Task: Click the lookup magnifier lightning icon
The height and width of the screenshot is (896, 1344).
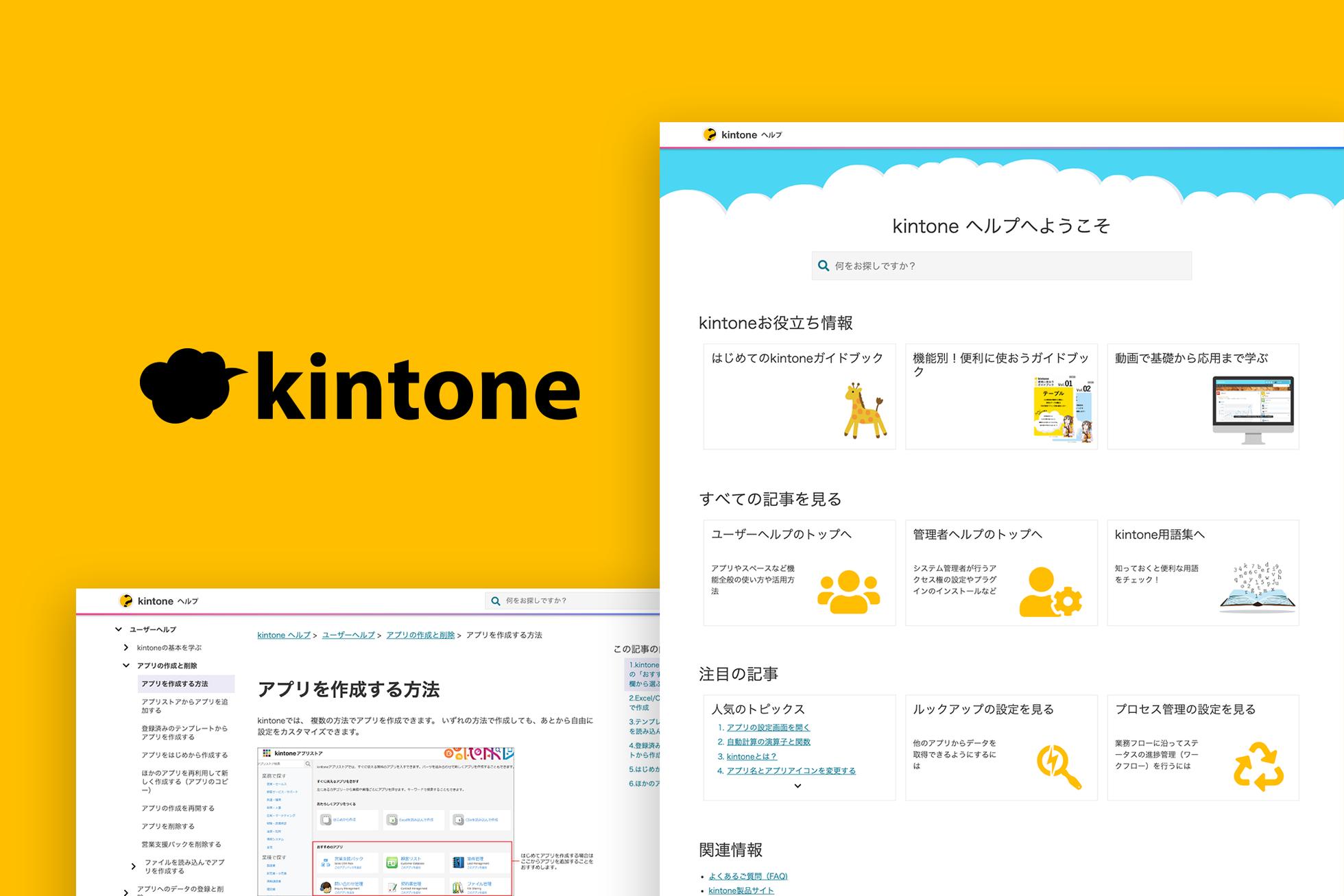Action: 1058,766
